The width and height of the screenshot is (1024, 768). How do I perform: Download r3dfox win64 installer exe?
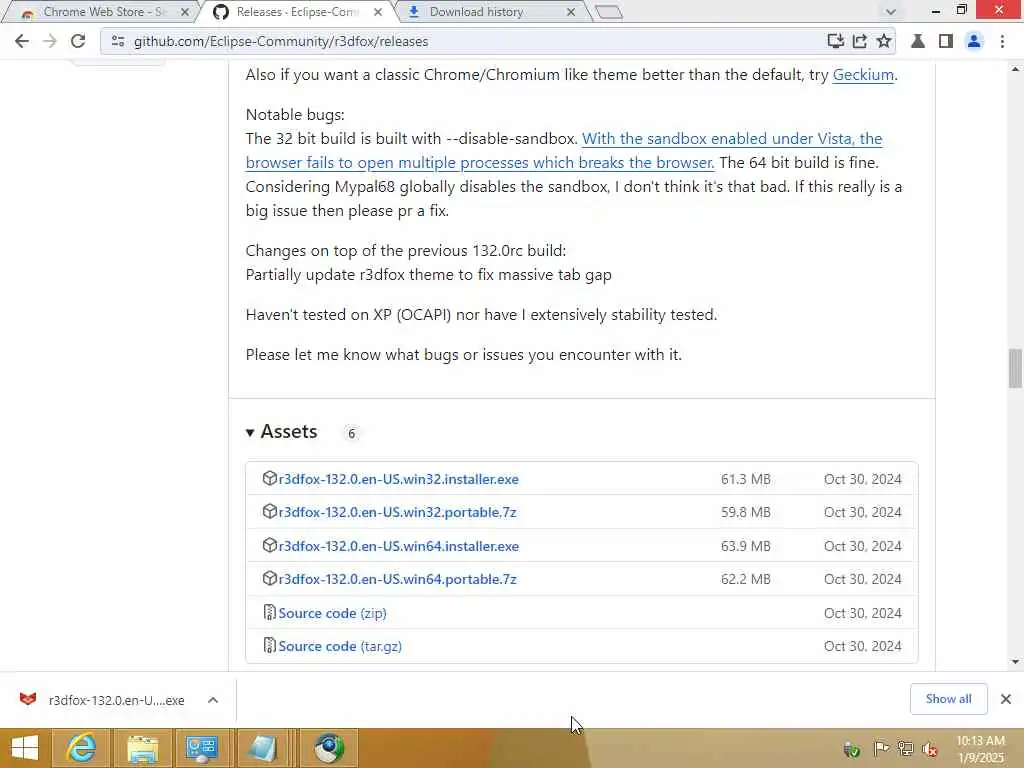[398, 546]
